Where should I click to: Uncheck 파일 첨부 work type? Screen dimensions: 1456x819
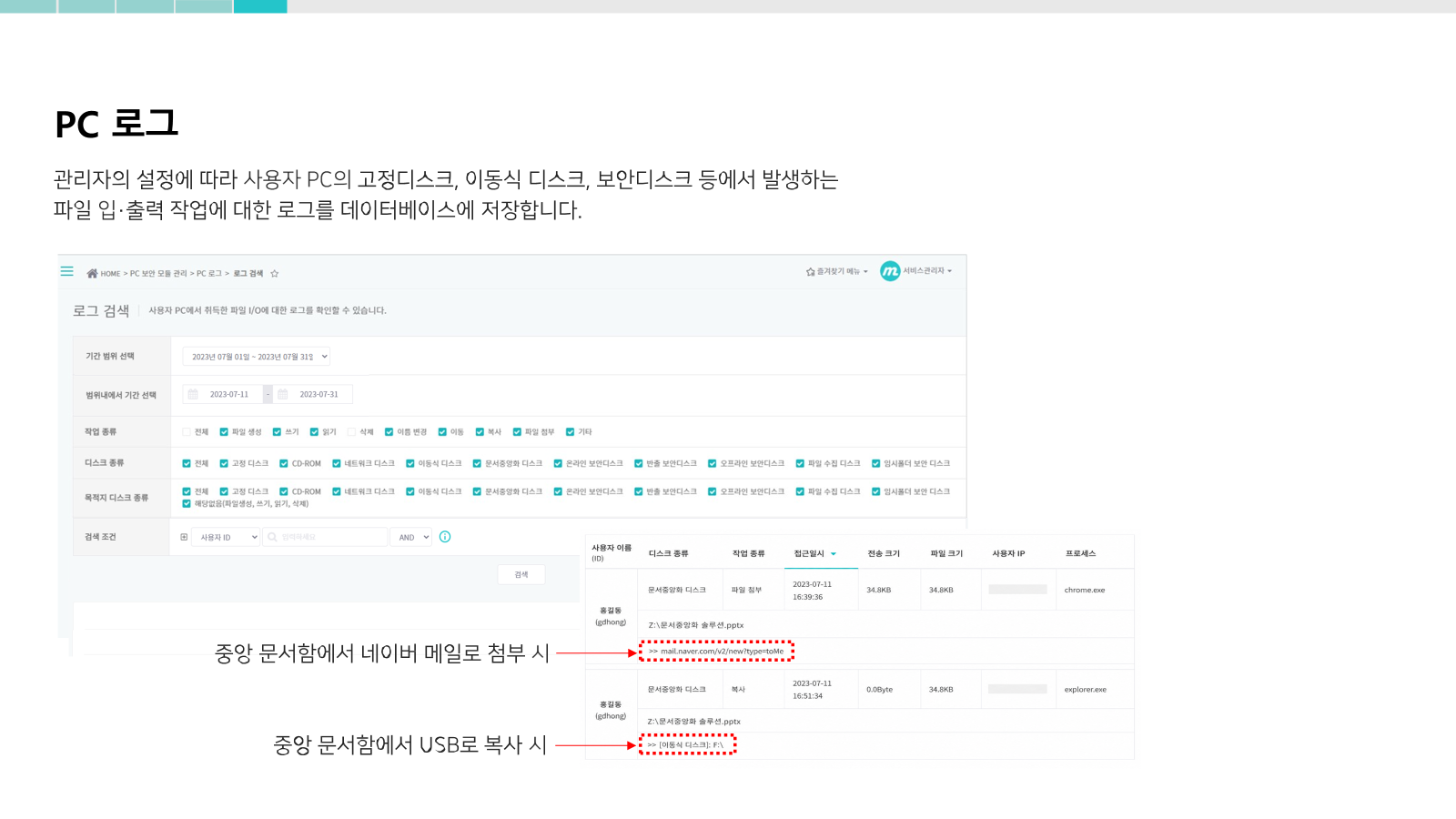click(517, 432)
